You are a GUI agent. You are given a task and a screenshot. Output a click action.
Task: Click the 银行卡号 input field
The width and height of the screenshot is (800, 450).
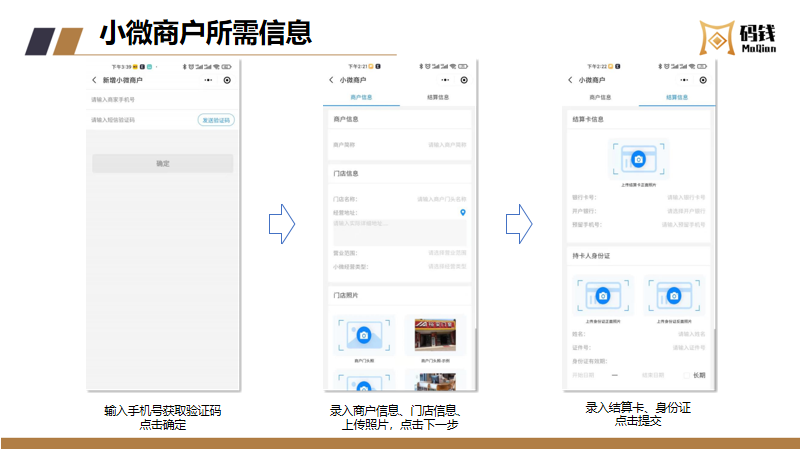[x=684, y=198]
